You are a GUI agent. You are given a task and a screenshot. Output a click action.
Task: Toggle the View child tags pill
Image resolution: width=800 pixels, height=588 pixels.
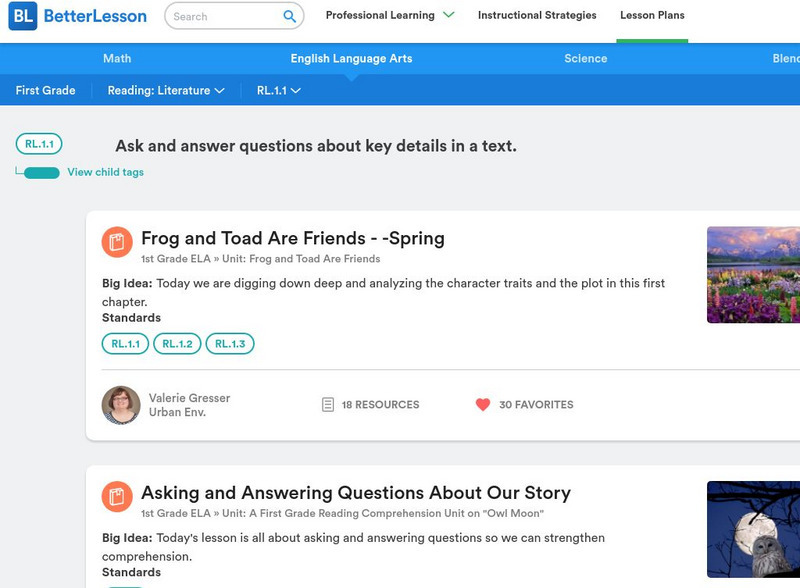[42, 173]
